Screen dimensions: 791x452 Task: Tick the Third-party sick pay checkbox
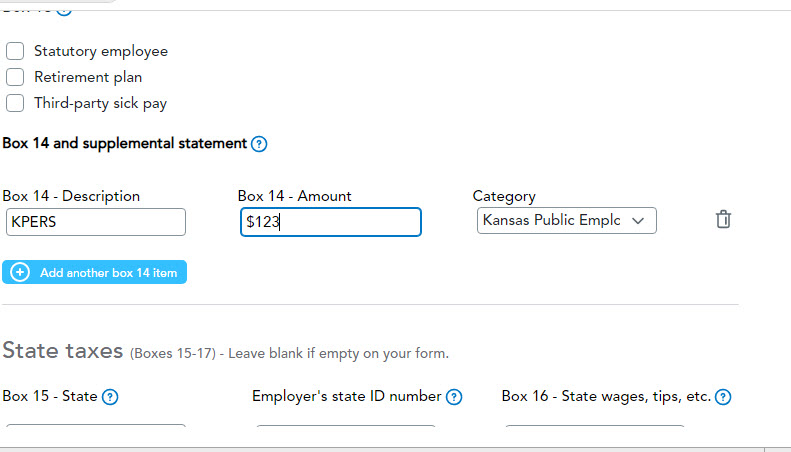pyautogui.click(x=15, y=102)
